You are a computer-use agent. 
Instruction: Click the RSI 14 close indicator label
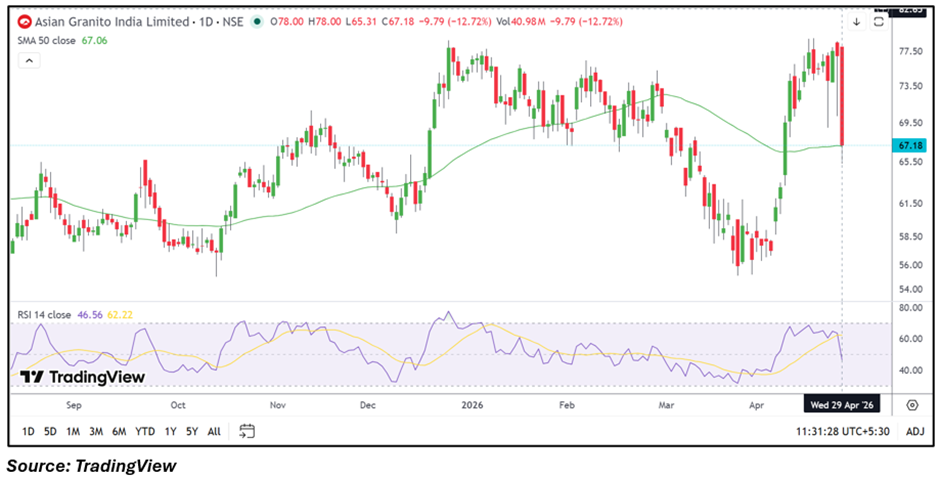coord(43,314)
